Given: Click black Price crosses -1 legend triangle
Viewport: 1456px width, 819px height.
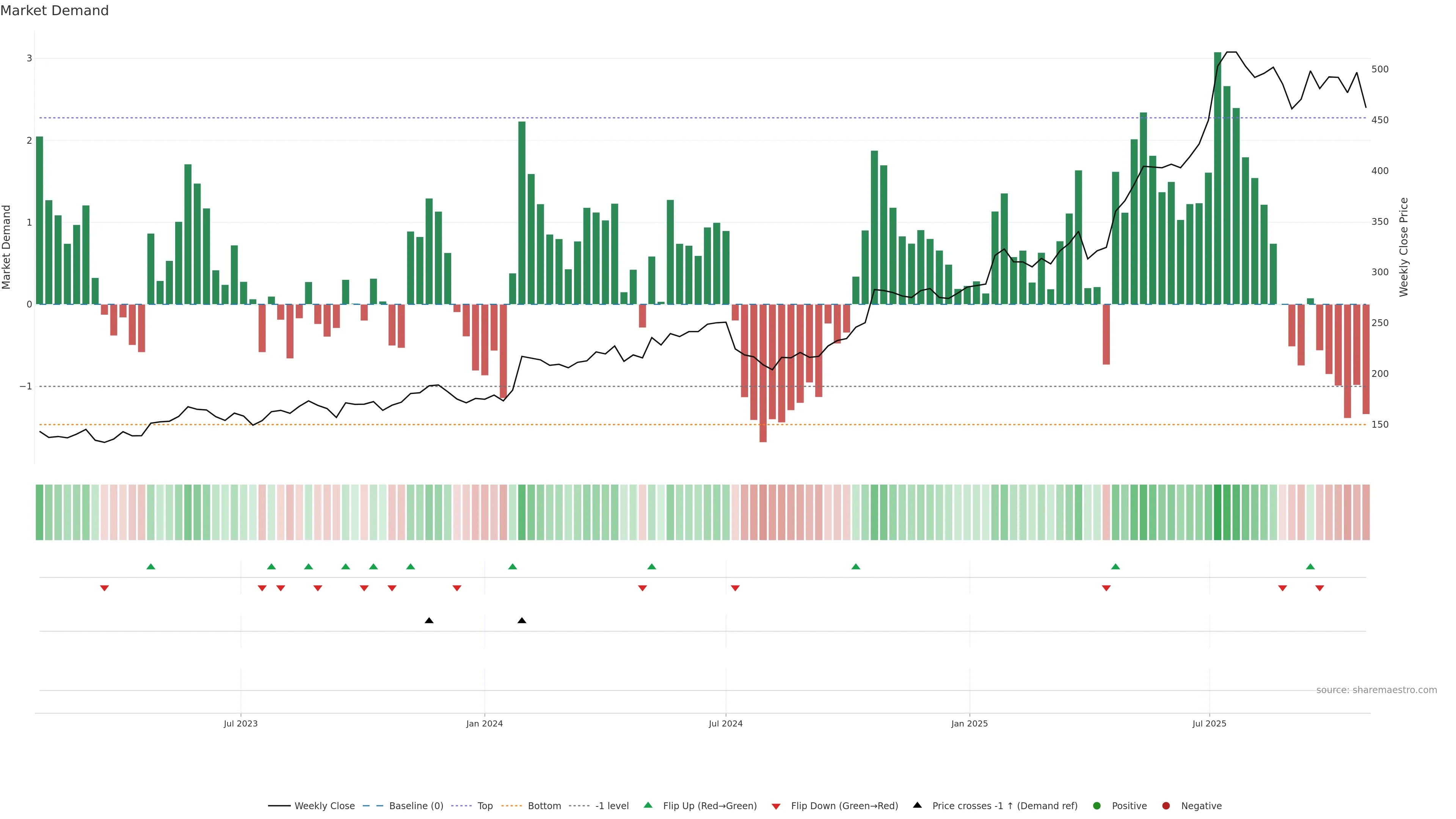Looking at the screenshot, I should point(917,805).
